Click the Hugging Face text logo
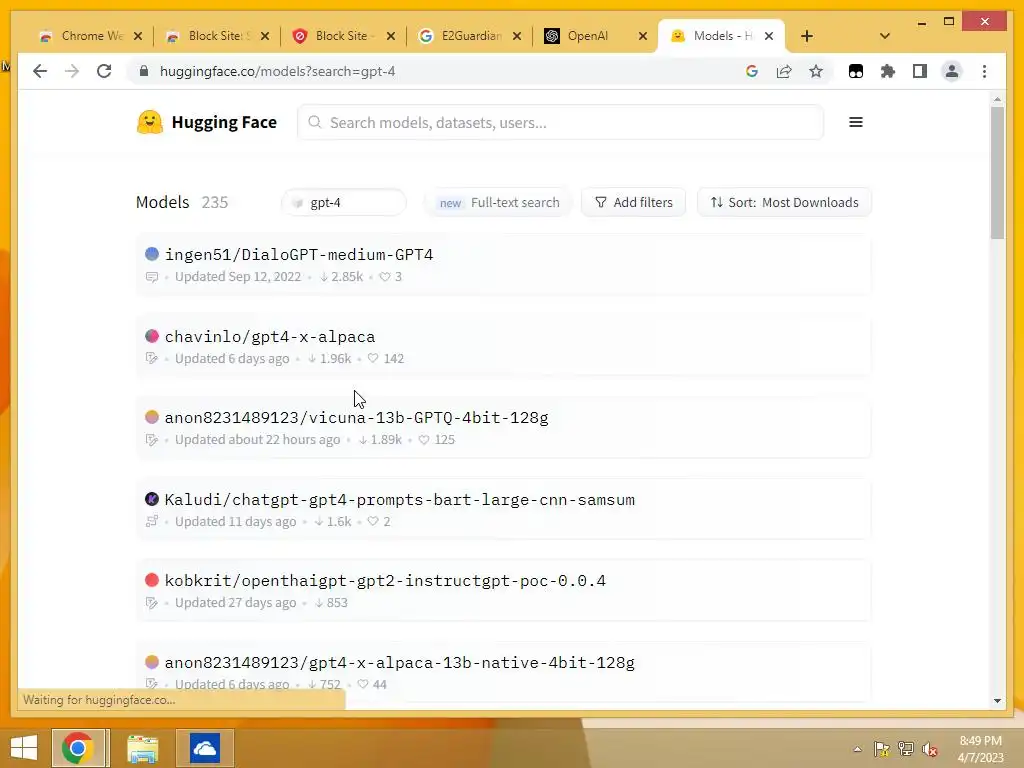 click(x=224, y=122)
